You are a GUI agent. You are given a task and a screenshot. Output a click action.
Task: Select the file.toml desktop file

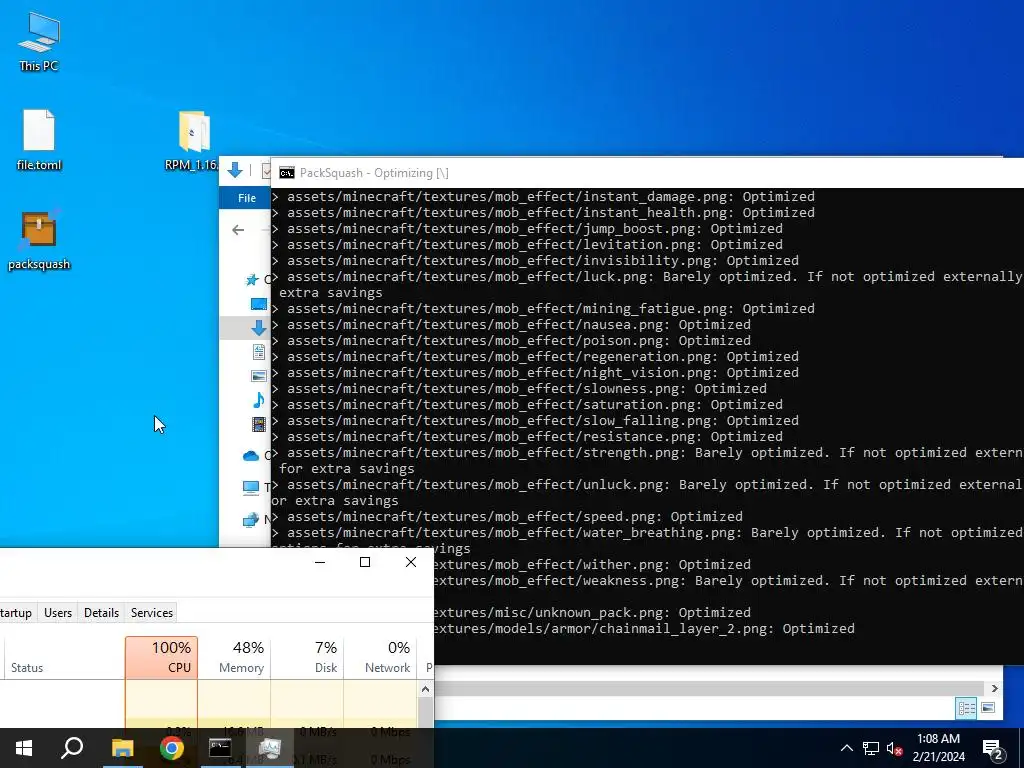(39, 140)
